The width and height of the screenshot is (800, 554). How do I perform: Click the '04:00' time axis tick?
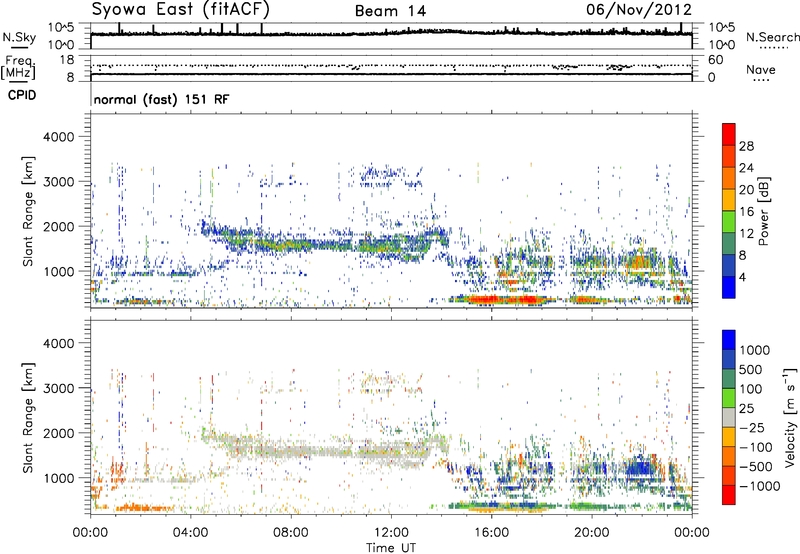tap(191, 533)
